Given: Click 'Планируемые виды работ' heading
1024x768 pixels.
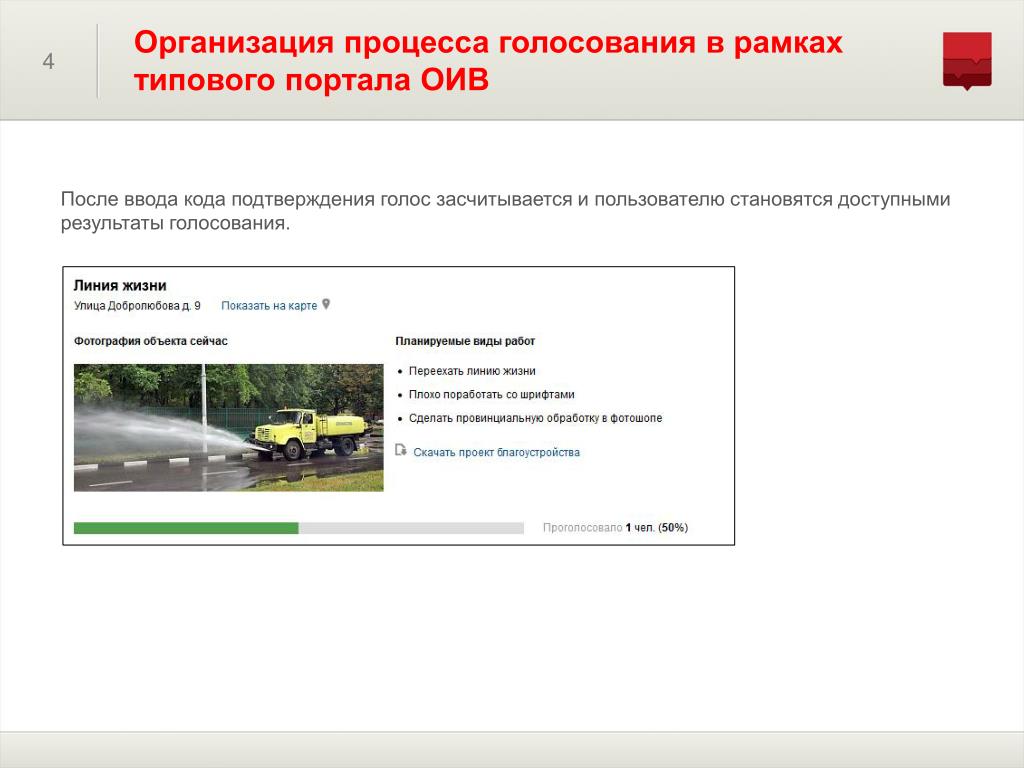Looking at the screenshot, I should pos(465,341).
